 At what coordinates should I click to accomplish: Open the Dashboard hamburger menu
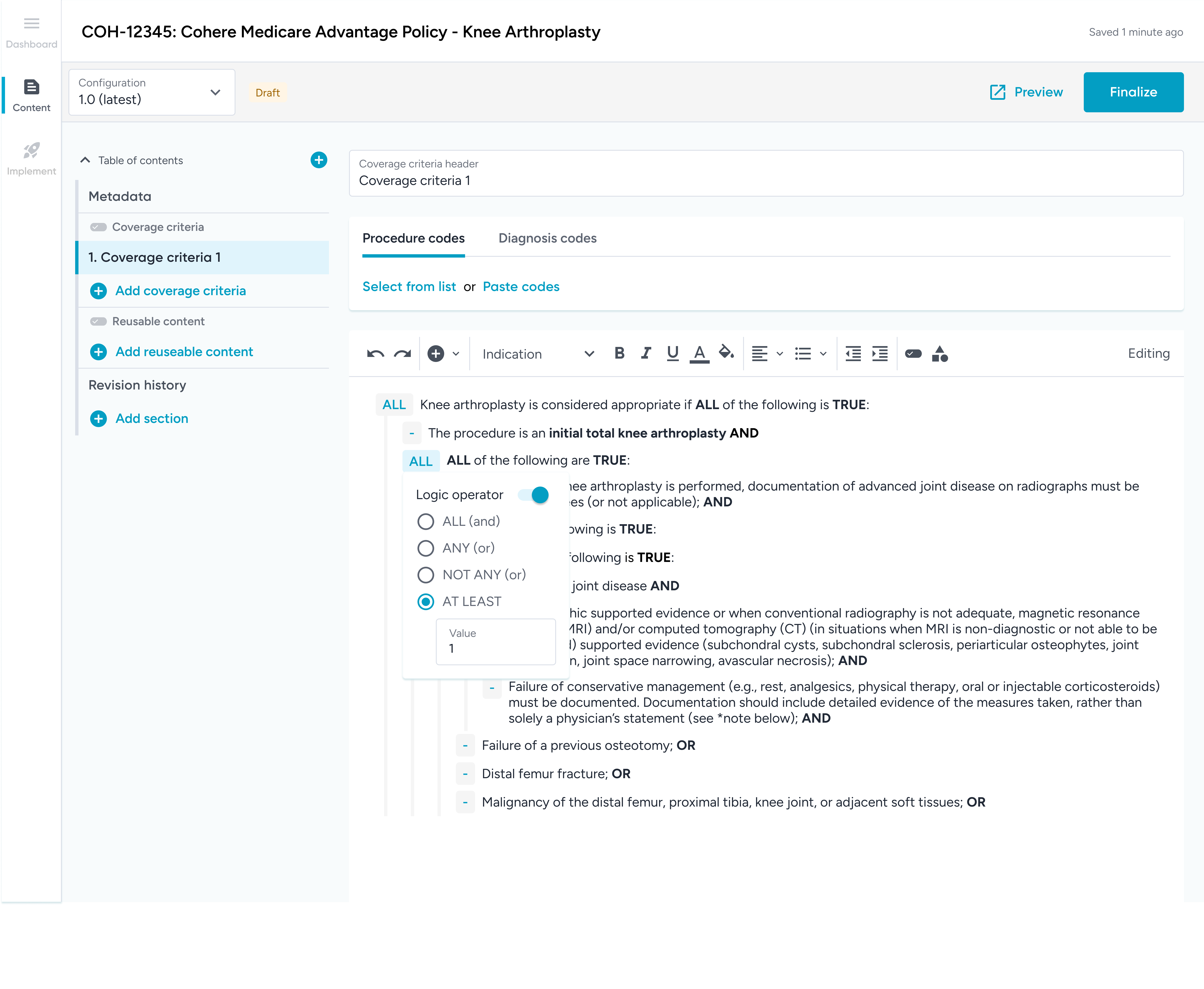tap(31, 23)
